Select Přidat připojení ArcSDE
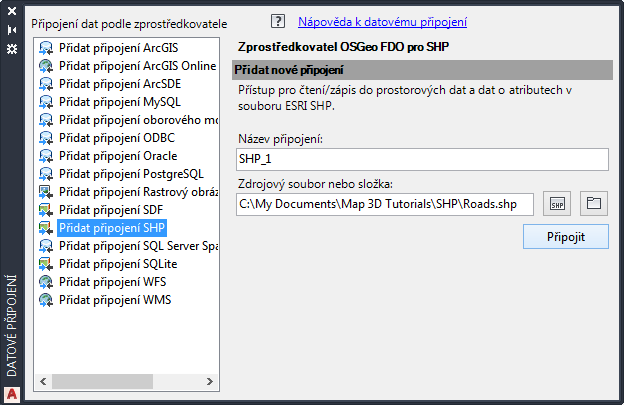This screenshot has width=624, height=405. click(x=120, y=84)
